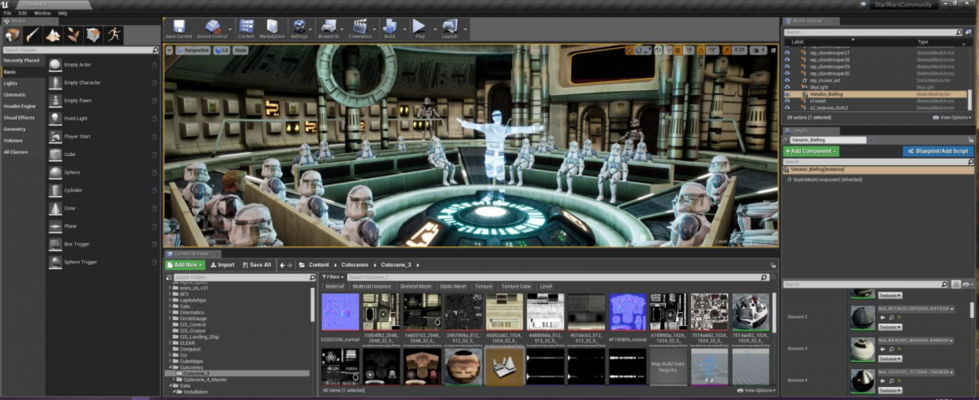979x400 pixels.
Task: Select the Visual Effects category
Action: [23, 117]
